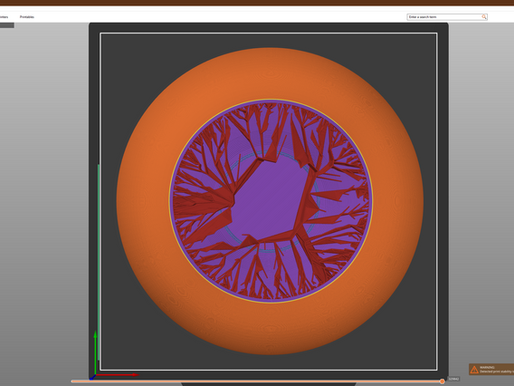Click the print stability warning notification
Image resolution: width=514 pixels, height=386 pixels.
[491, 369]
